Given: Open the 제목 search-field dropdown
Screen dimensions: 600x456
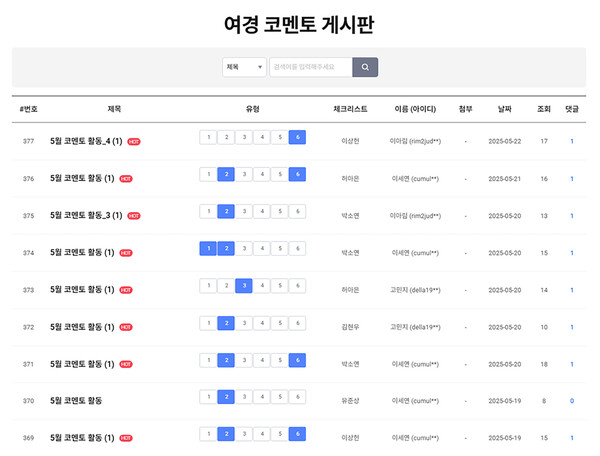Looking at the screenshot, I should click(244, 67).
